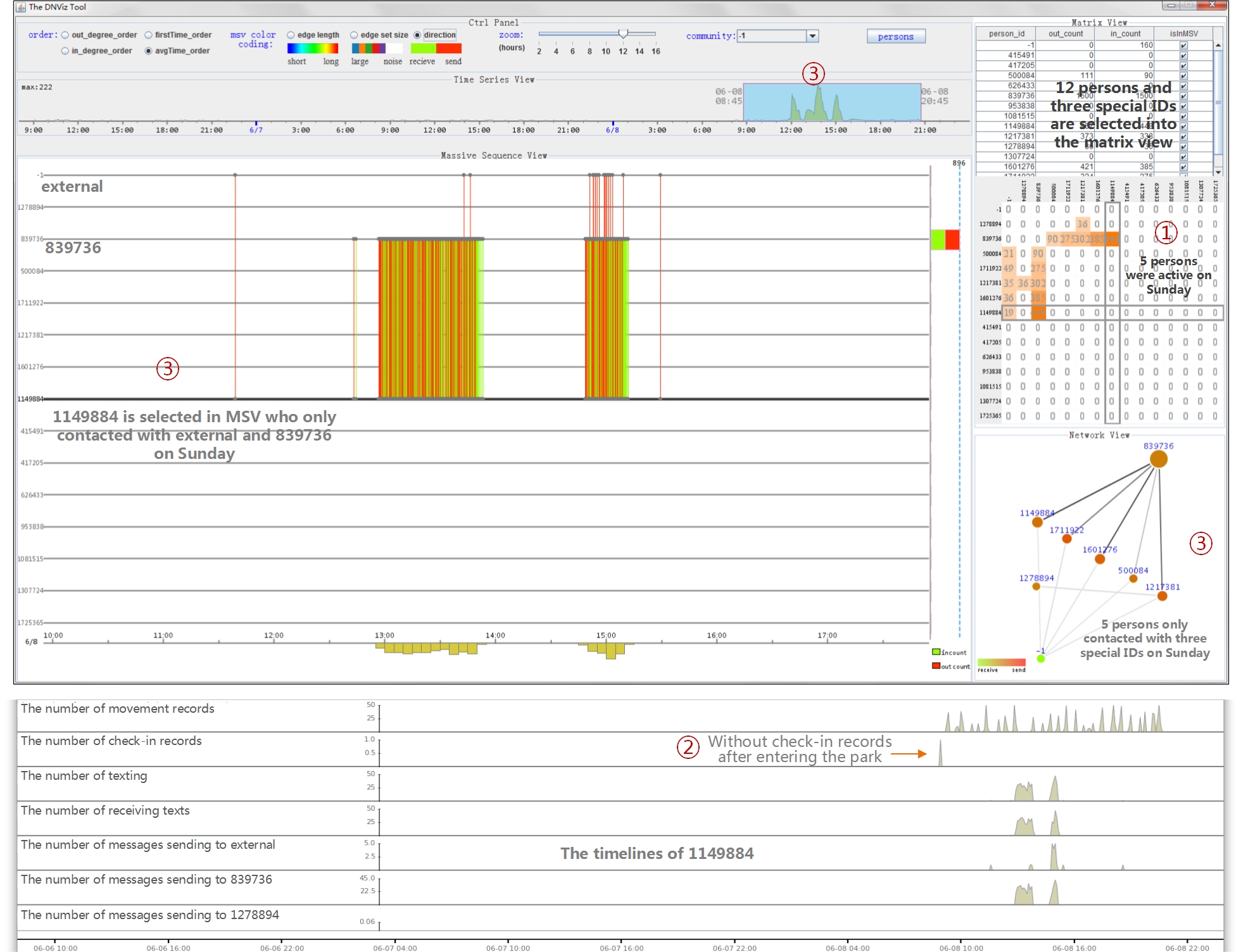Image resolution: width=1241 pixels, height=952 pixels.
Task: Open the community dropdown arrow
Action: (x=812, y=36)
